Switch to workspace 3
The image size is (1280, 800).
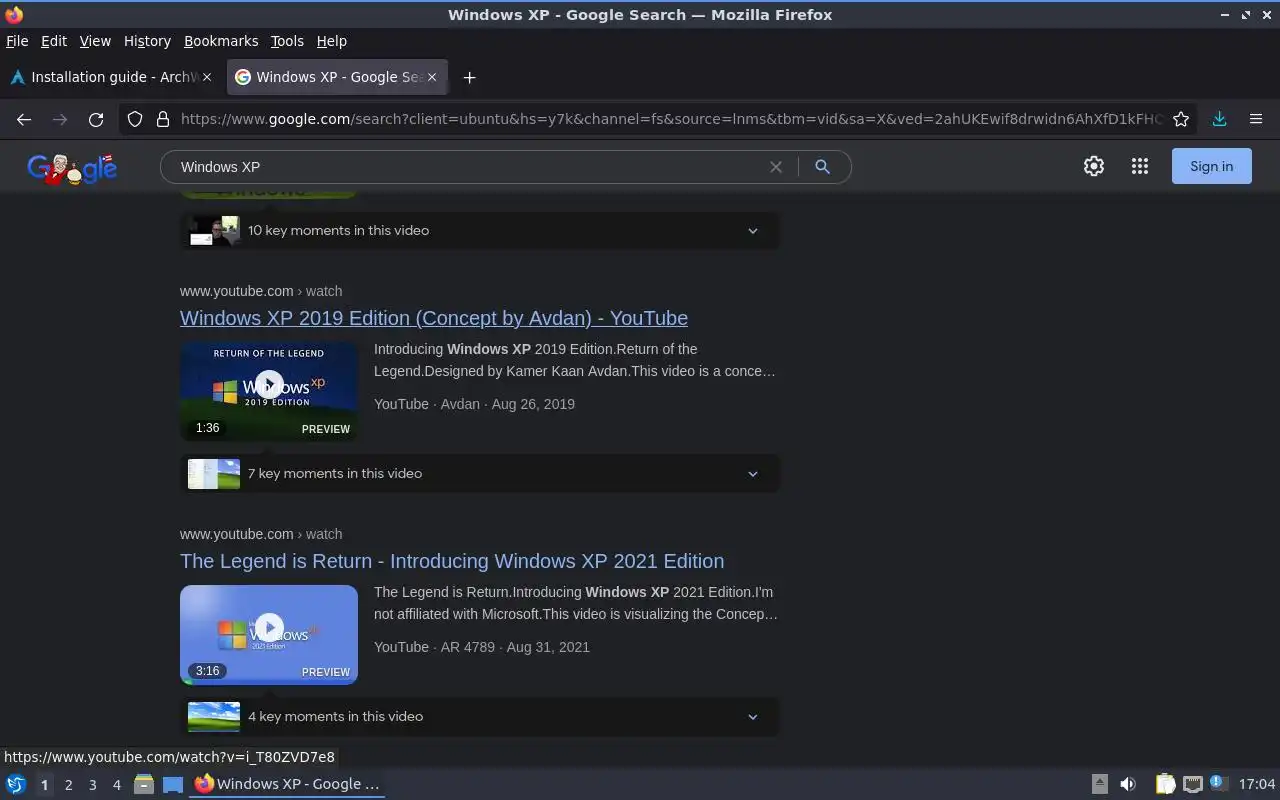click(92, 785)
